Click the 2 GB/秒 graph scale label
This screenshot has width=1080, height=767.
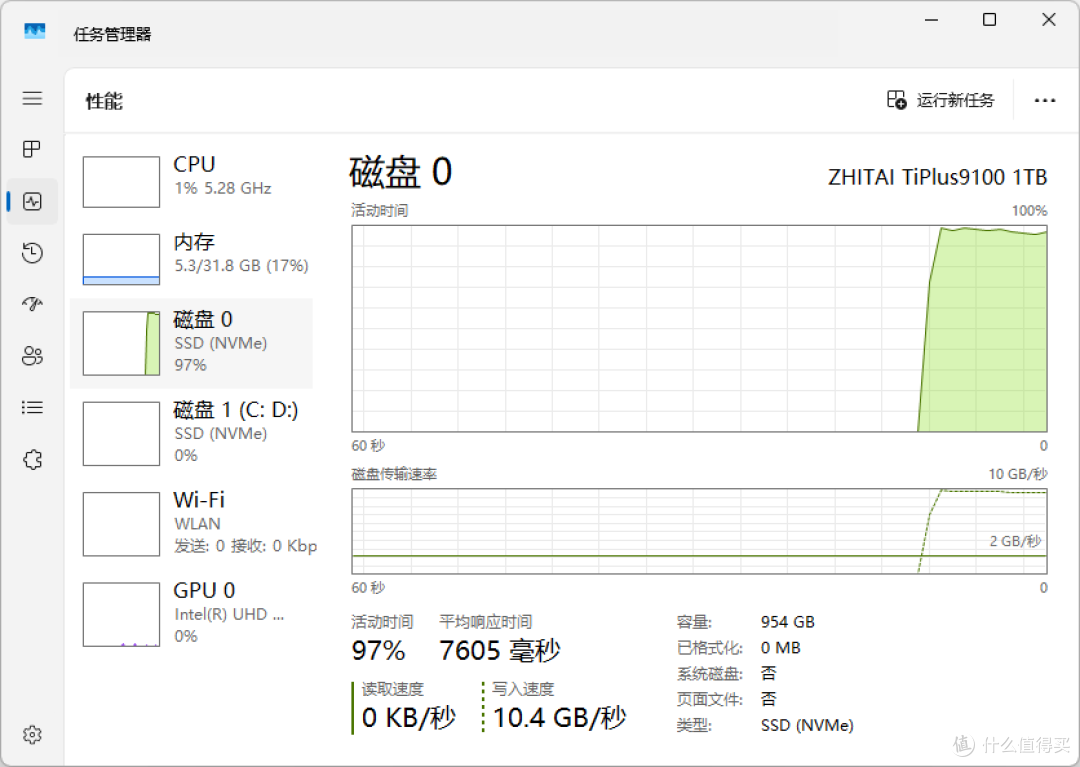(x=1015, y=541)
